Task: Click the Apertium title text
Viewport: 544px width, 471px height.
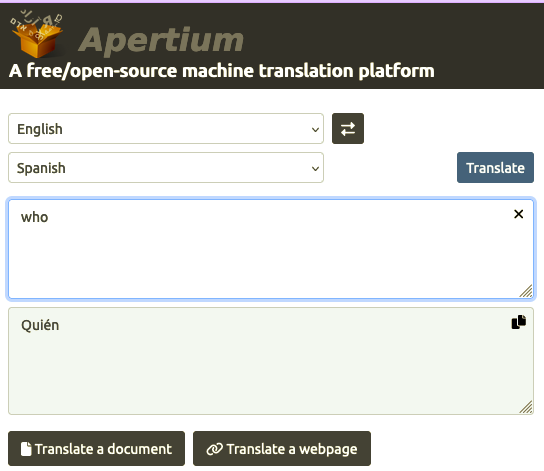Action: click(161, 41)
